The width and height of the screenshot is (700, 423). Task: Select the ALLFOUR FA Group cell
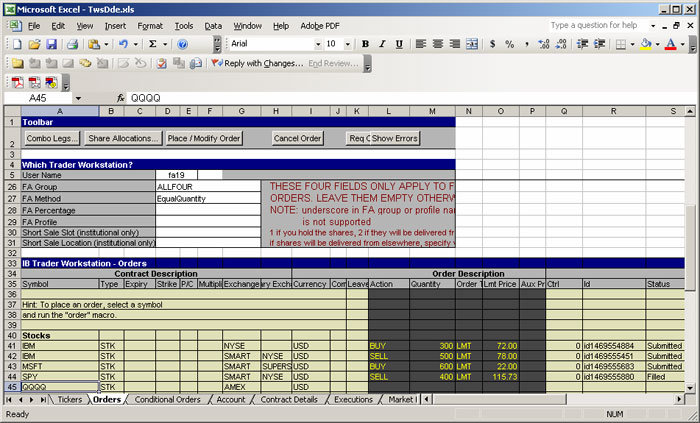(x=208, y=187)
